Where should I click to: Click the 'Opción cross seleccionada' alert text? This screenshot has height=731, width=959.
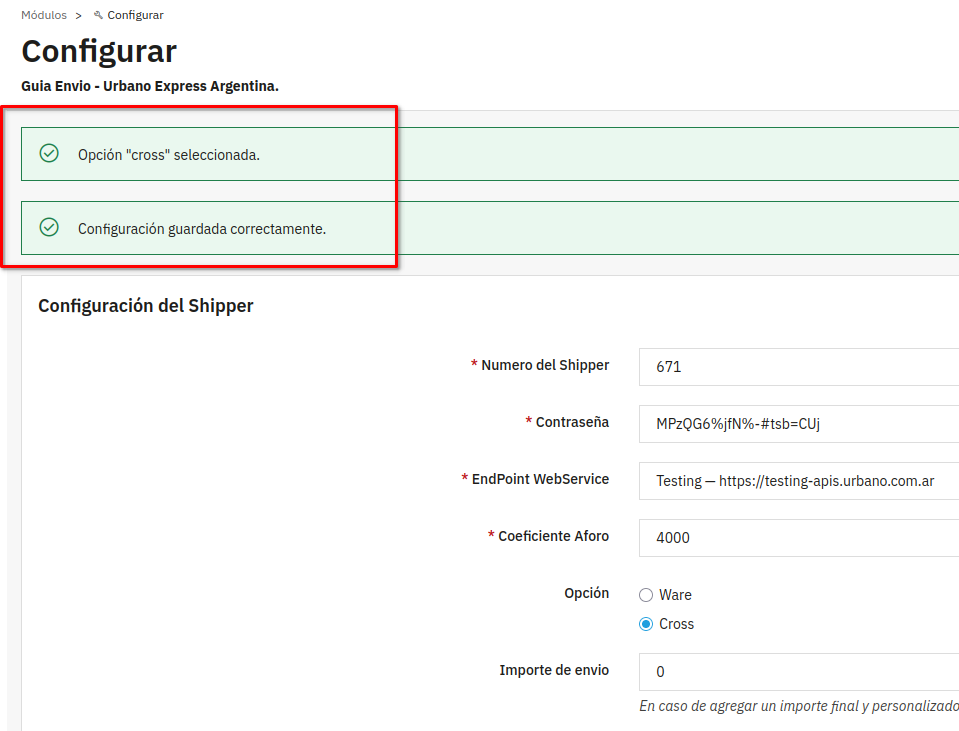[169, 155]
